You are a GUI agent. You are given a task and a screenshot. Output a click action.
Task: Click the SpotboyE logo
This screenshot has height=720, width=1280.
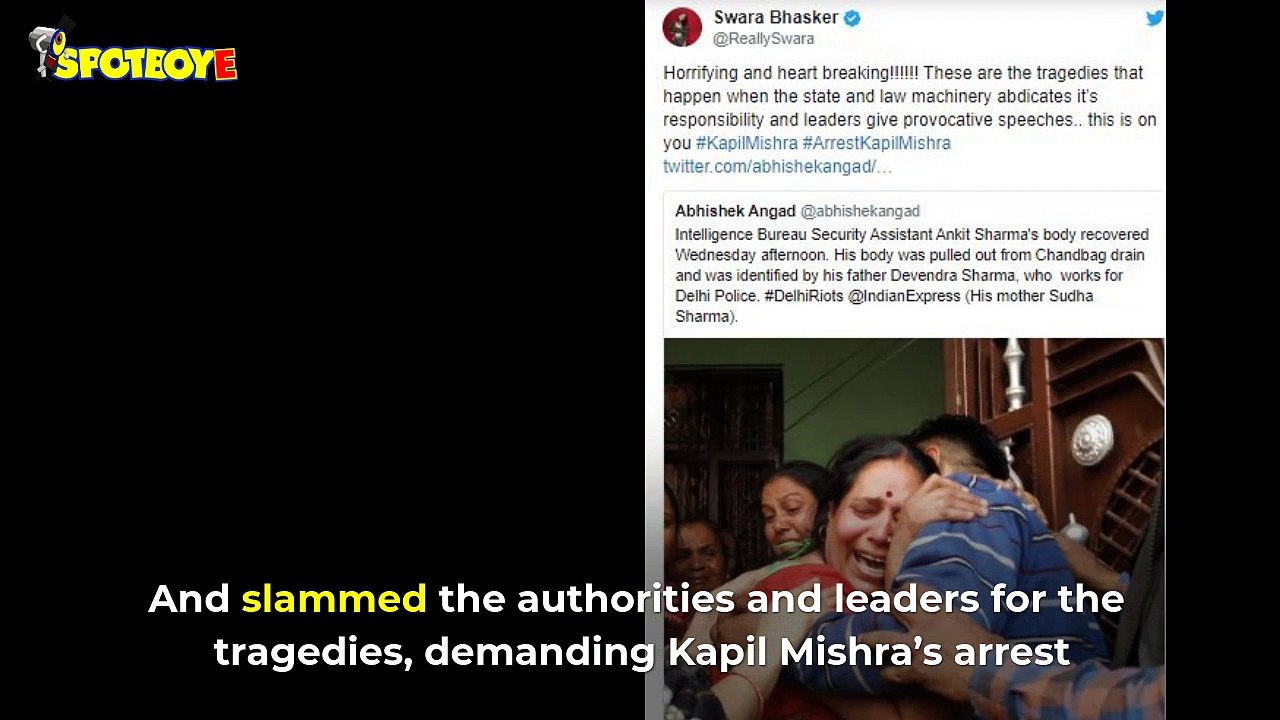134,50
